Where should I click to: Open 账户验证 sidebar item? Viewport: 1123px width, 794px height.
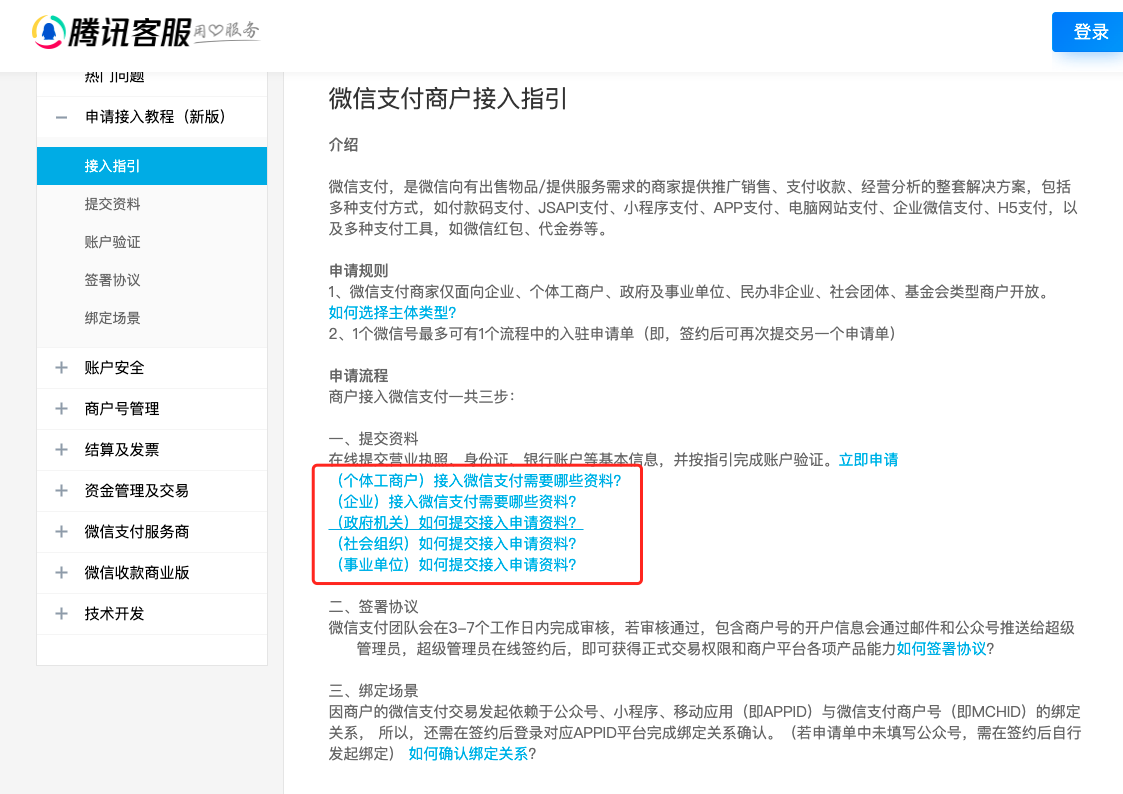point(112,242)
